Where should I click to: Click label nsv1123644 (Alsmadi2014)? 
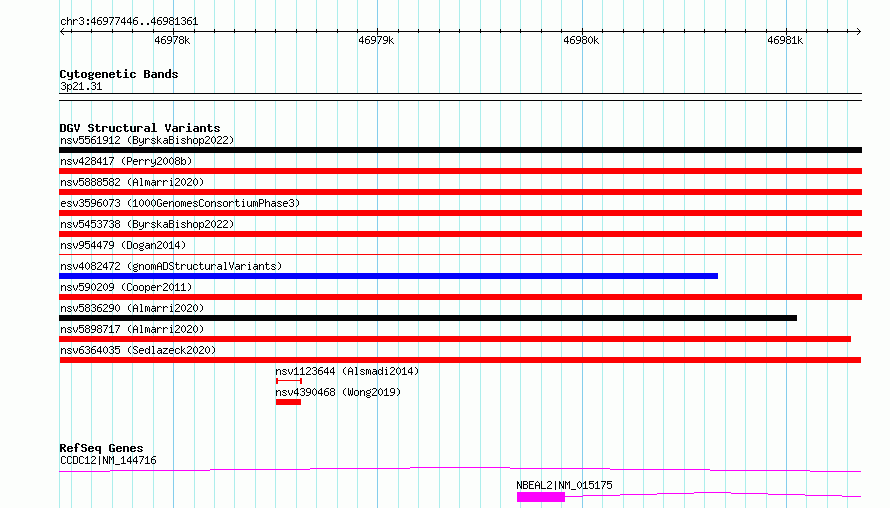[x=347, y=371]
